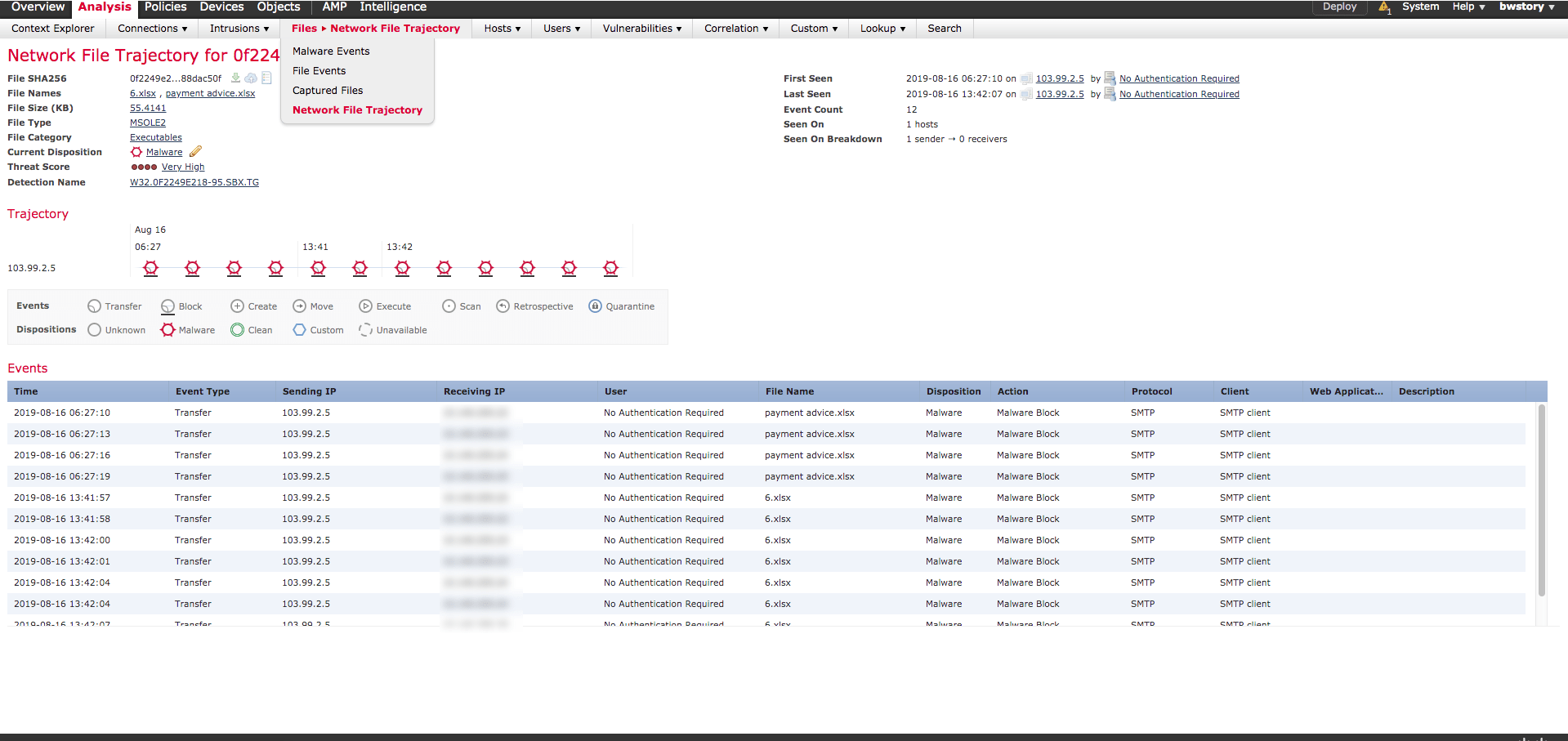Click the malware icon next to Current Disposition
The image size is (1568, 741).
coord(136,152)
